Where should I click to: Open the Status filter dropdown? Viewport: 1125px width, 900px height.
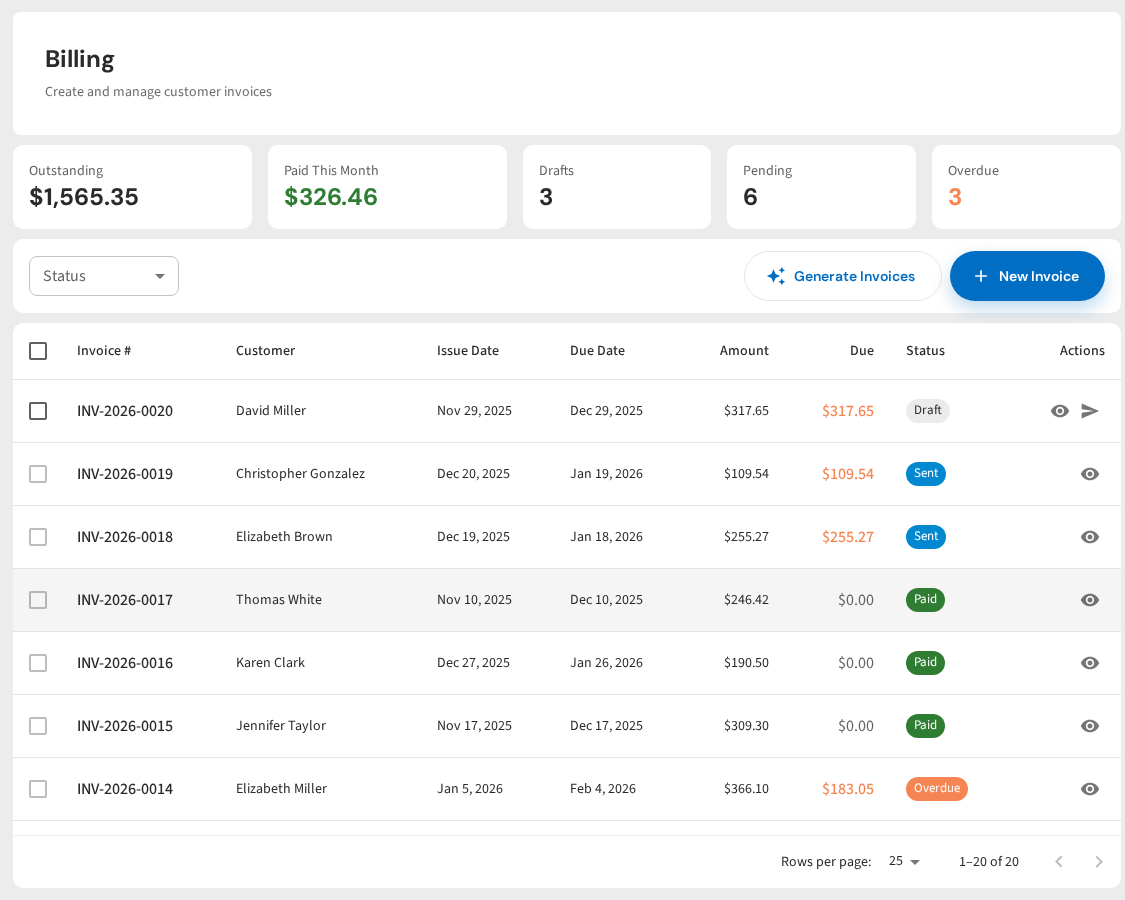(104, 276)
